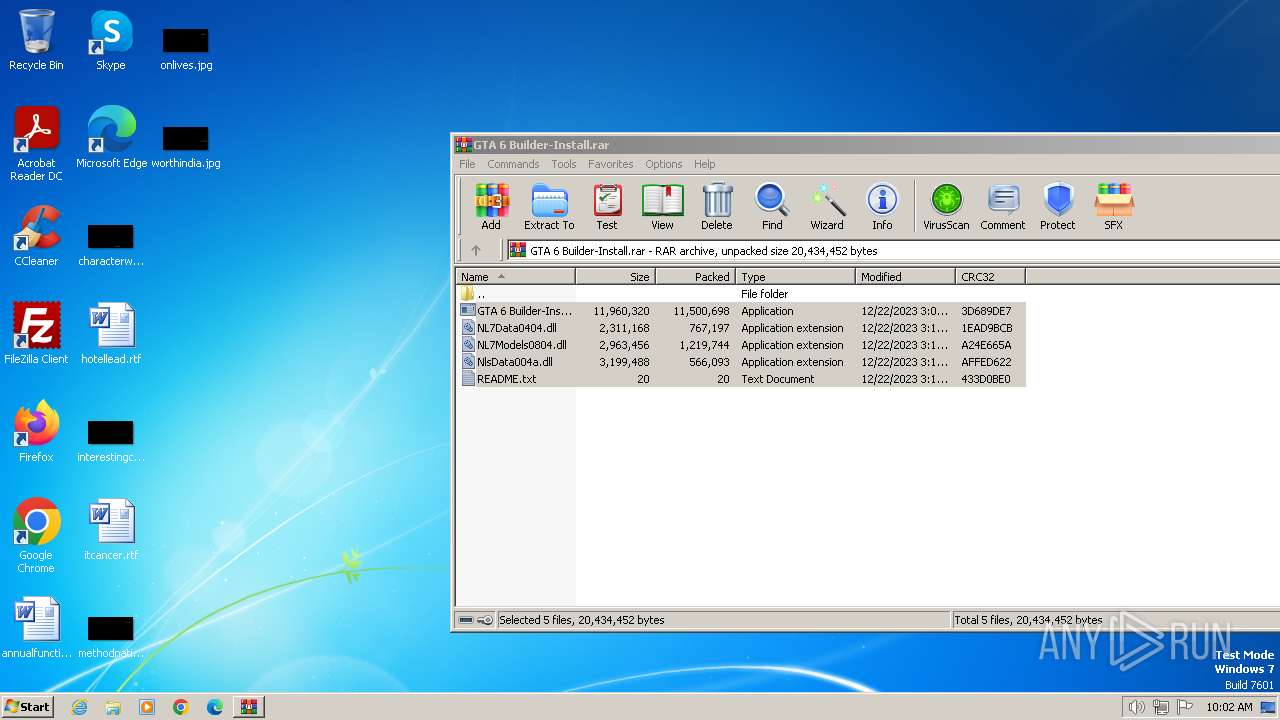
Task: Select Acrobat Reader DC desktop icon
Action: pyautogui.click(x=36, y=144)
